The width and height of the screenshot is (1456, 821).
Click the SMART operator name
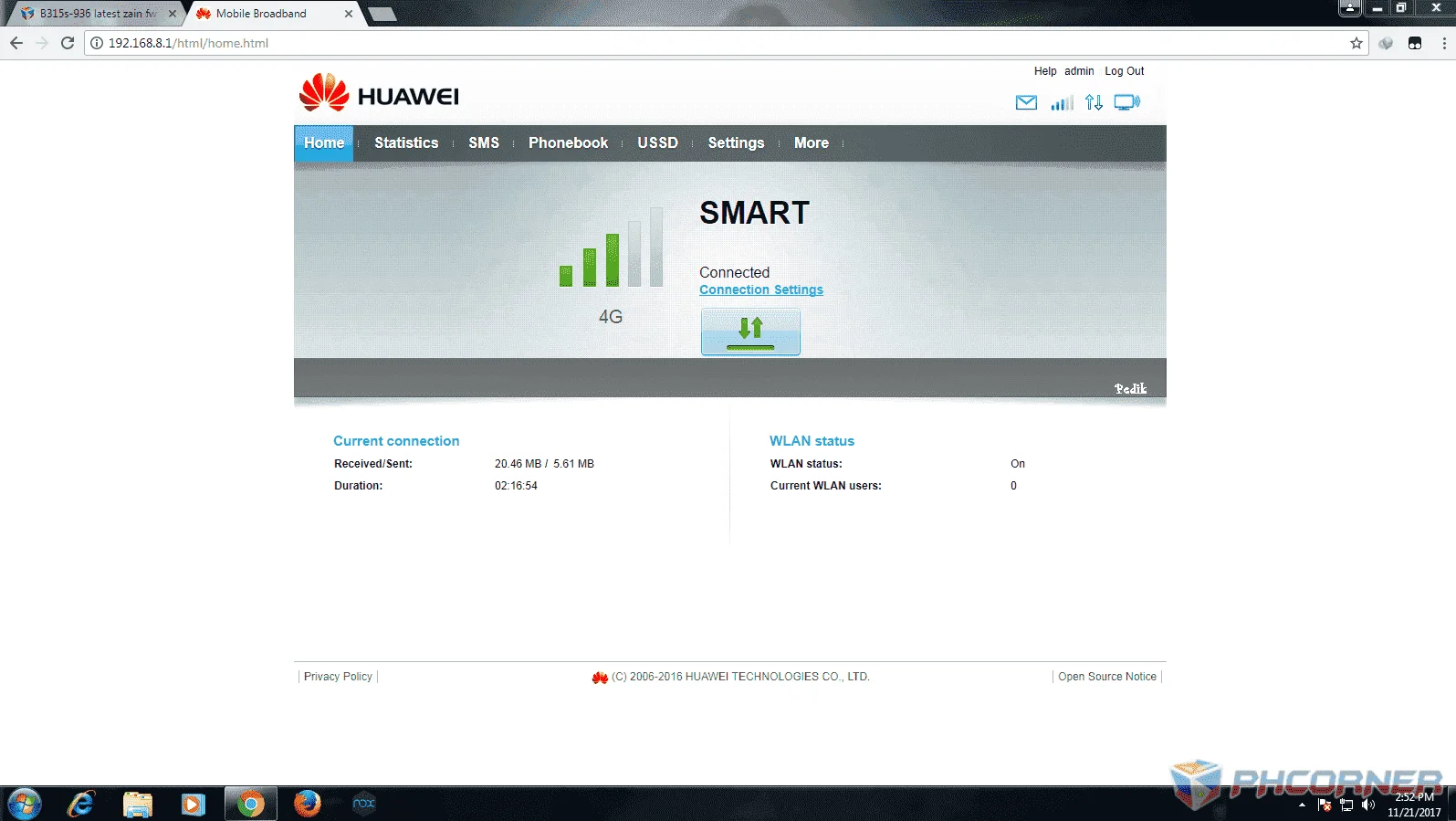[x=754, y=213]
